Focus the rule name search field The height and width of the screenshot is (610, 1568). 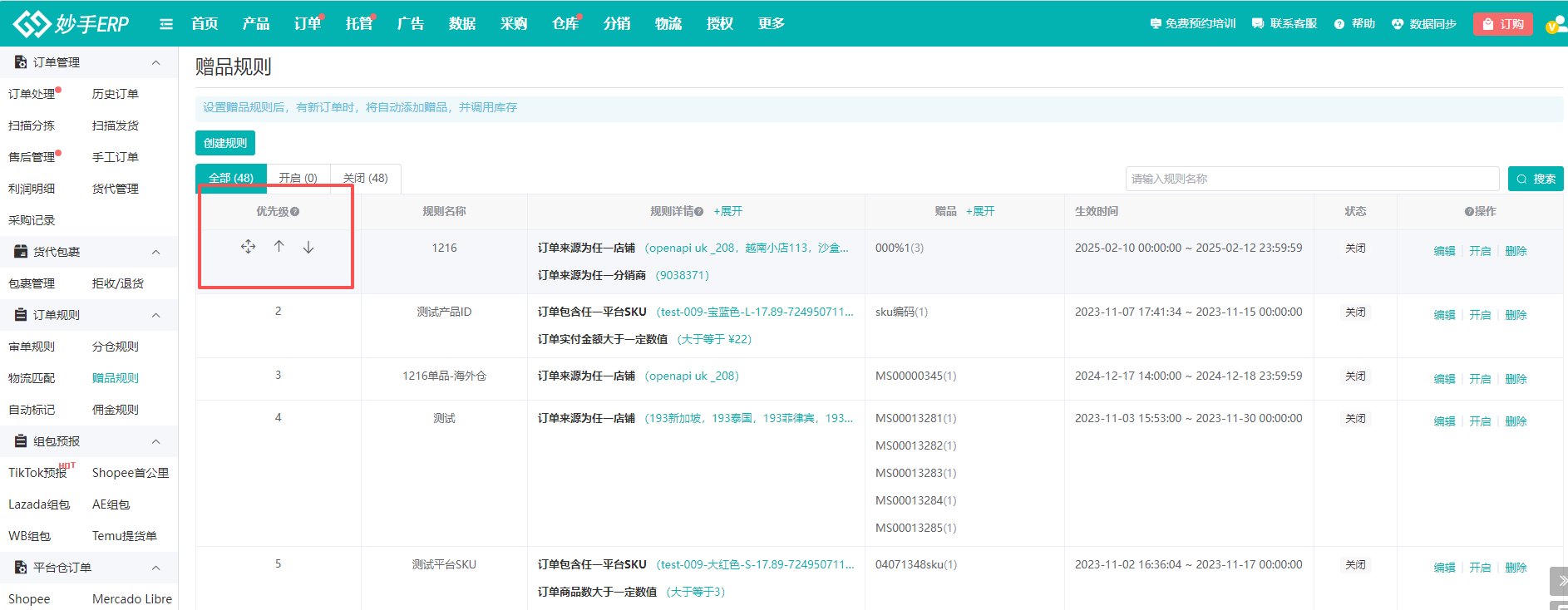(x=1311, y=179)
